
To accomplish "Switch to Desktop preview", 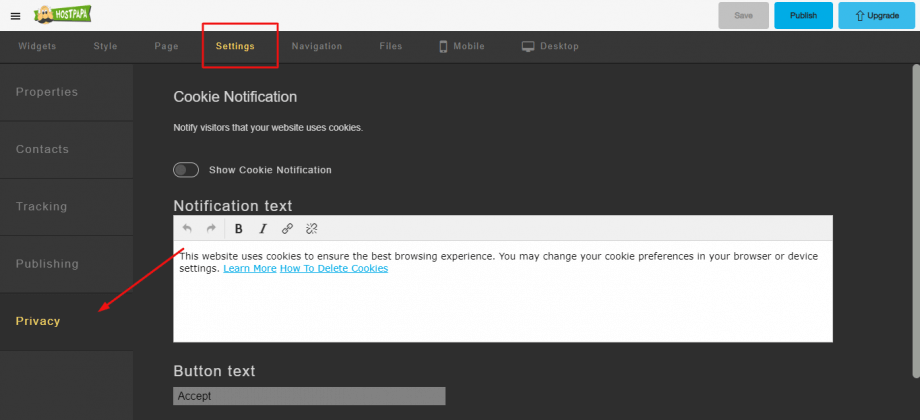I will (x=550, y=46).
